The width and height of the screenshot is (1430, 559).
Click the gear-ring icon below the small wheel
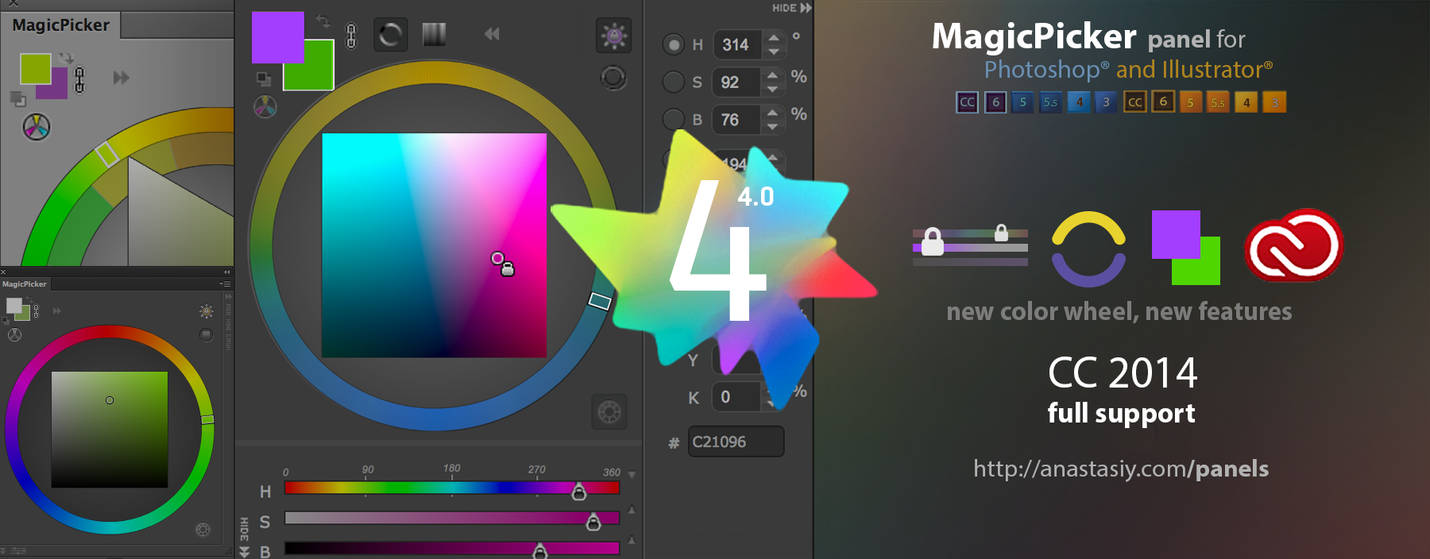pyautogui.click(x=203, y=529)
